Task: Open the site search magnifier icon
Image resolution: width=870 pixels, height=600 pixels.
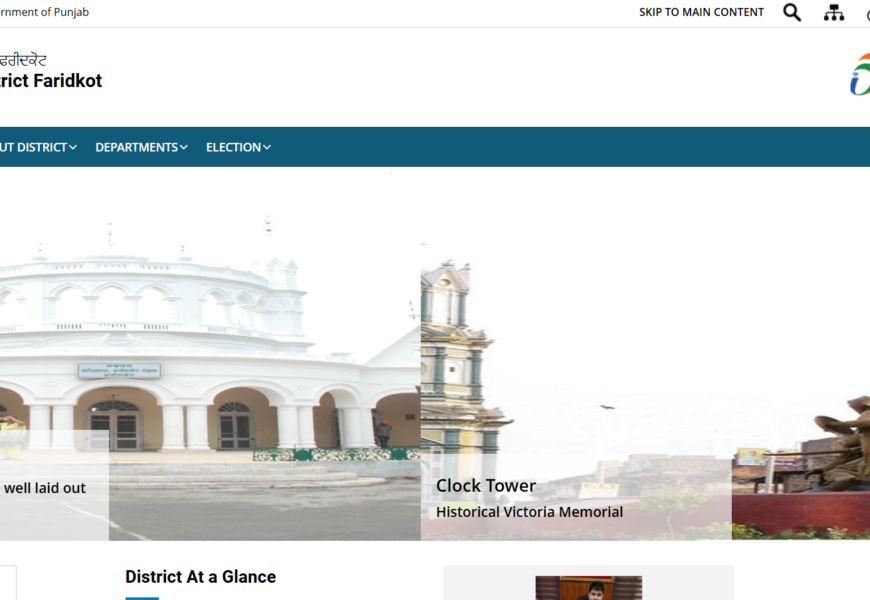Action: point(792,13)
